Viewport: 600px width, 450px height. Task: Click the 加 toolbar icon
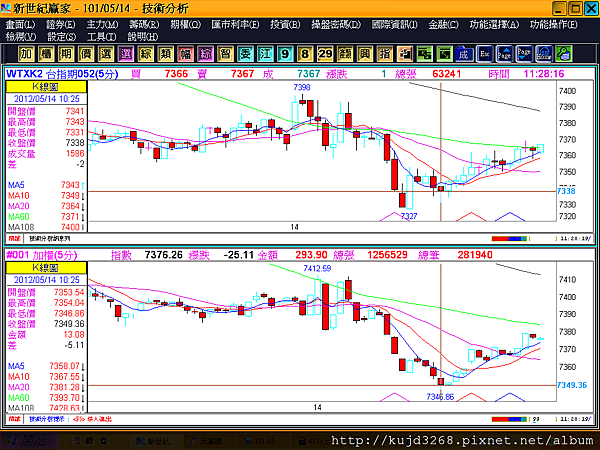[x=26, y=54]
